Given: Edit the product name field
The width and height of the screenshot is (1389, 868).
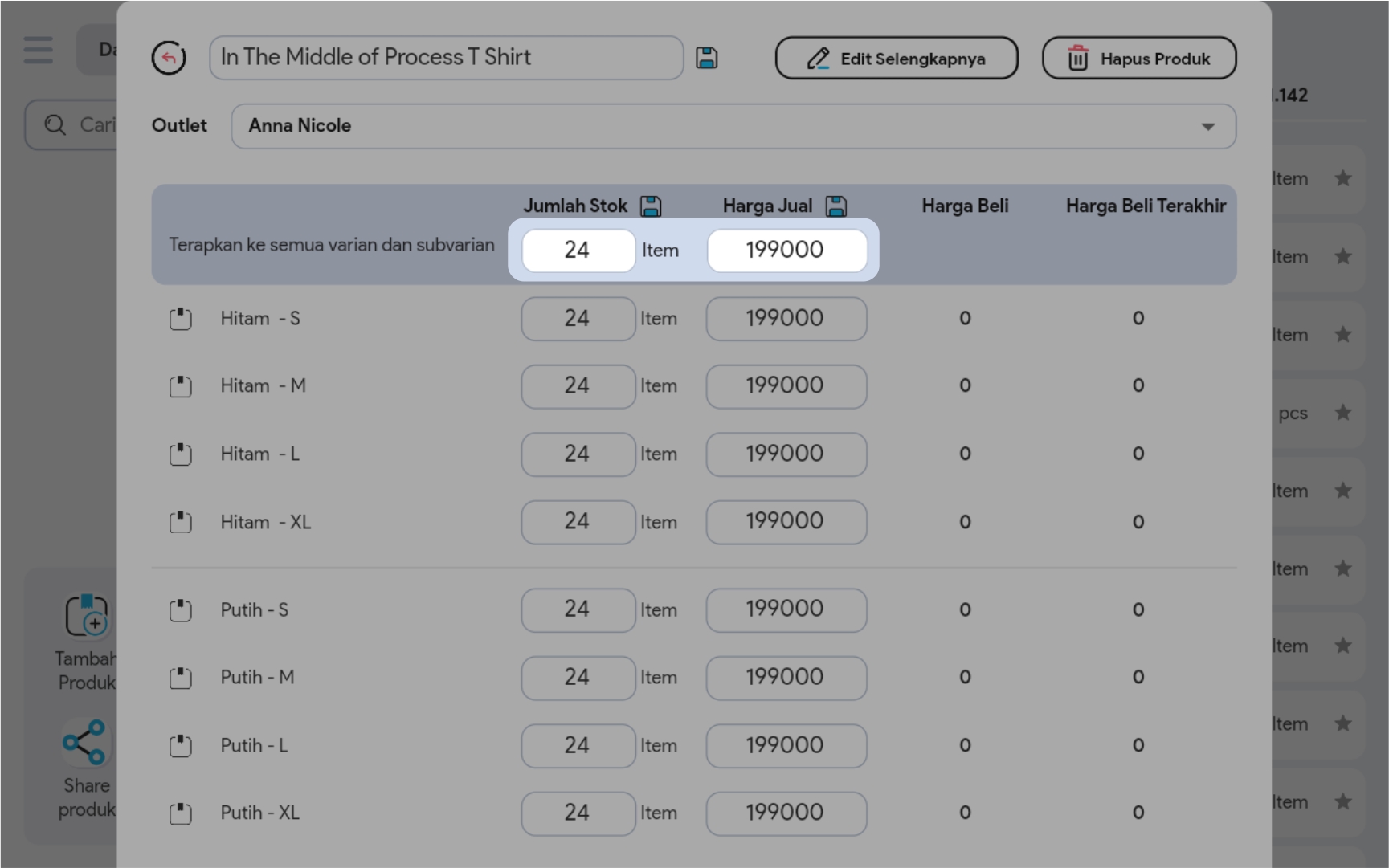Looking at the screenshot, I should 446,58.
